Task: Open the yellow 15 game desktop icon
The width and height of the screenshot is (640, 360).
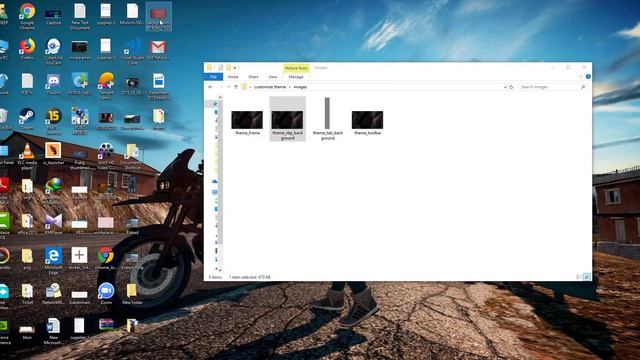Action: tap(53, 121)
